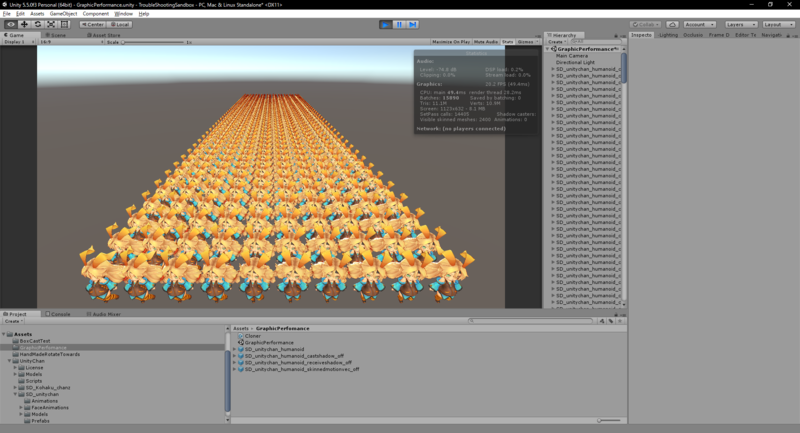Open the Project Create dropdown
Screen dimensions: 800x433
coord(13,321)
